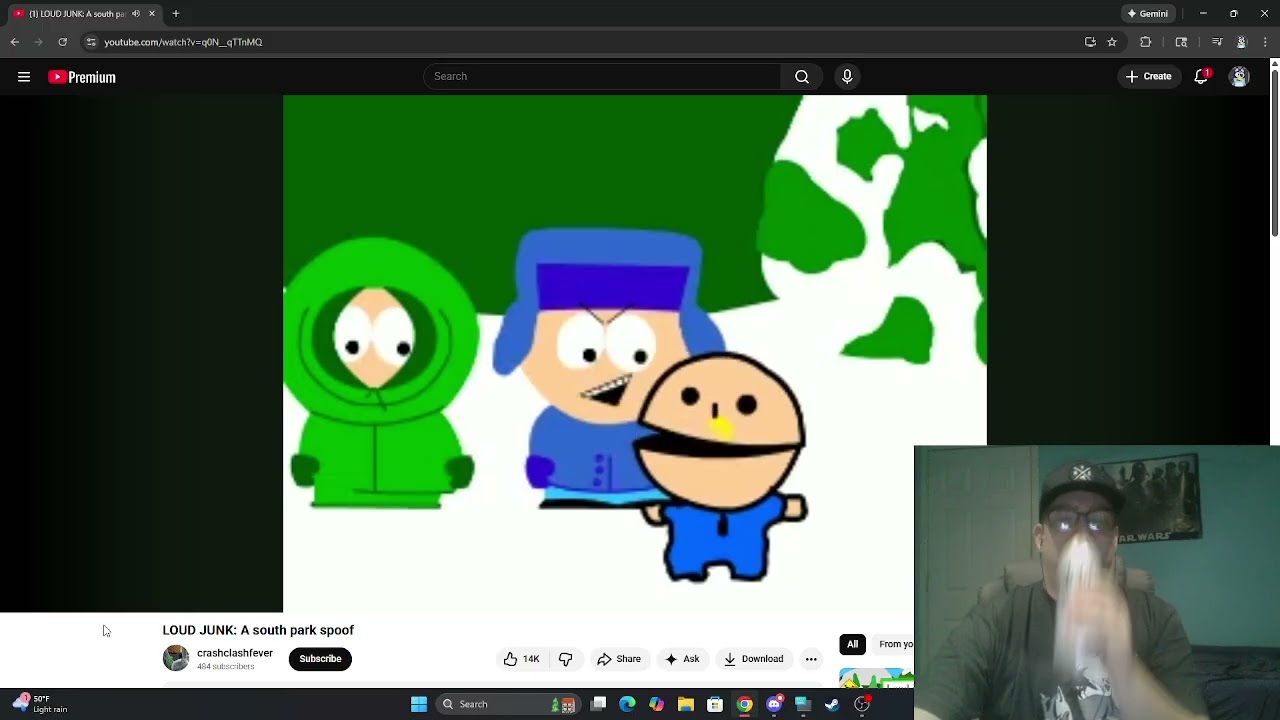
Task: Open OBS Studio from taskbar
Action: click(862, 704)
